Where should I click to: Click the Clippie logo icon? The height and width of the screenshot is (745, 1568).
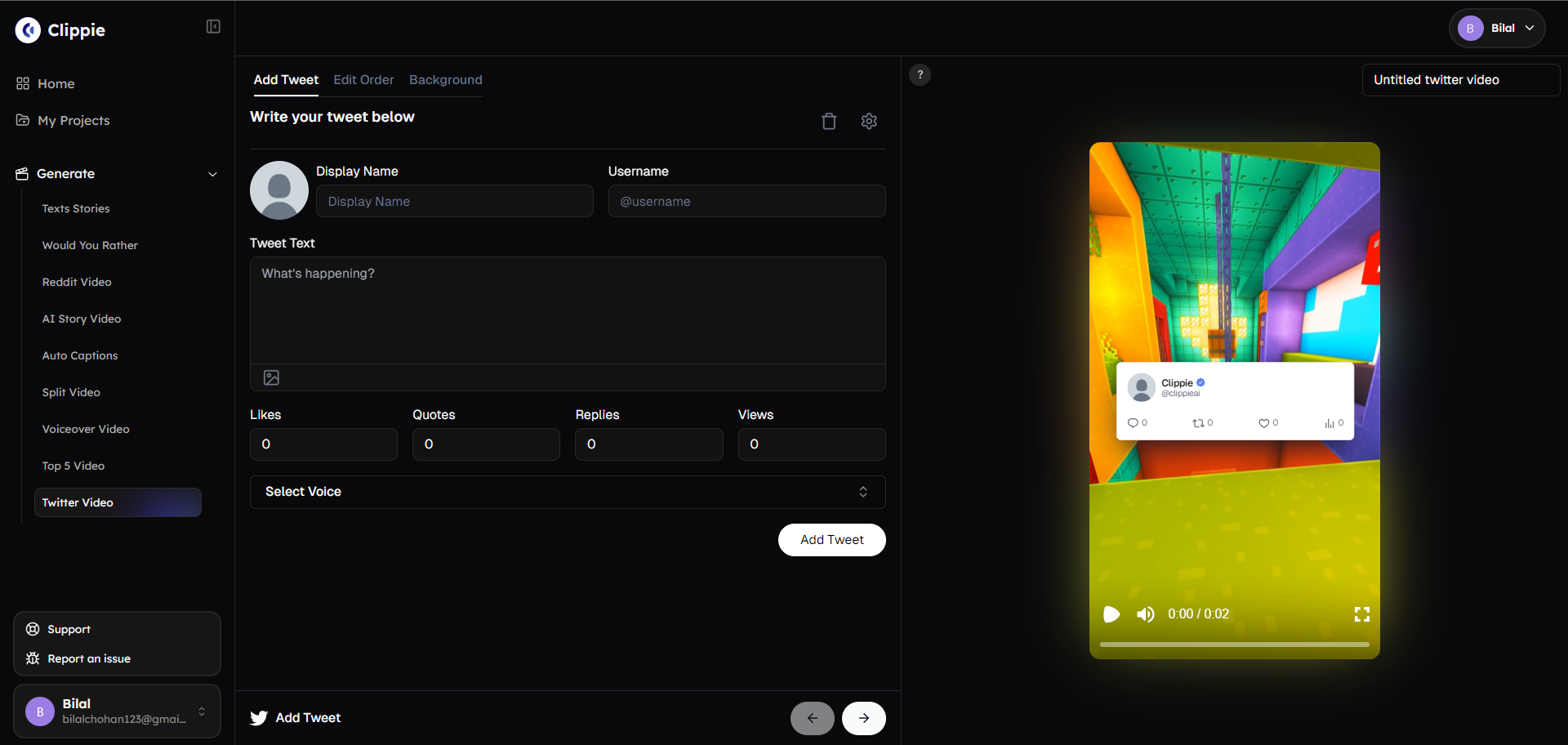click(x=28, y=30)
